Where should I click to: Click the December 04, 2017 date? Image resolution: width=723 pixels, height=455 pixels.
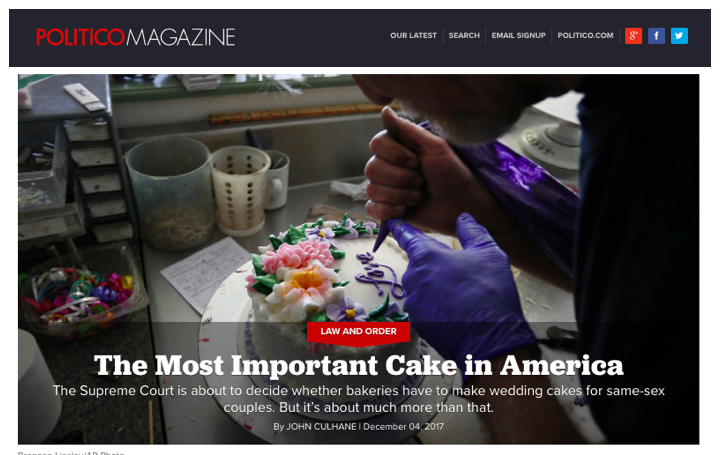403,426
